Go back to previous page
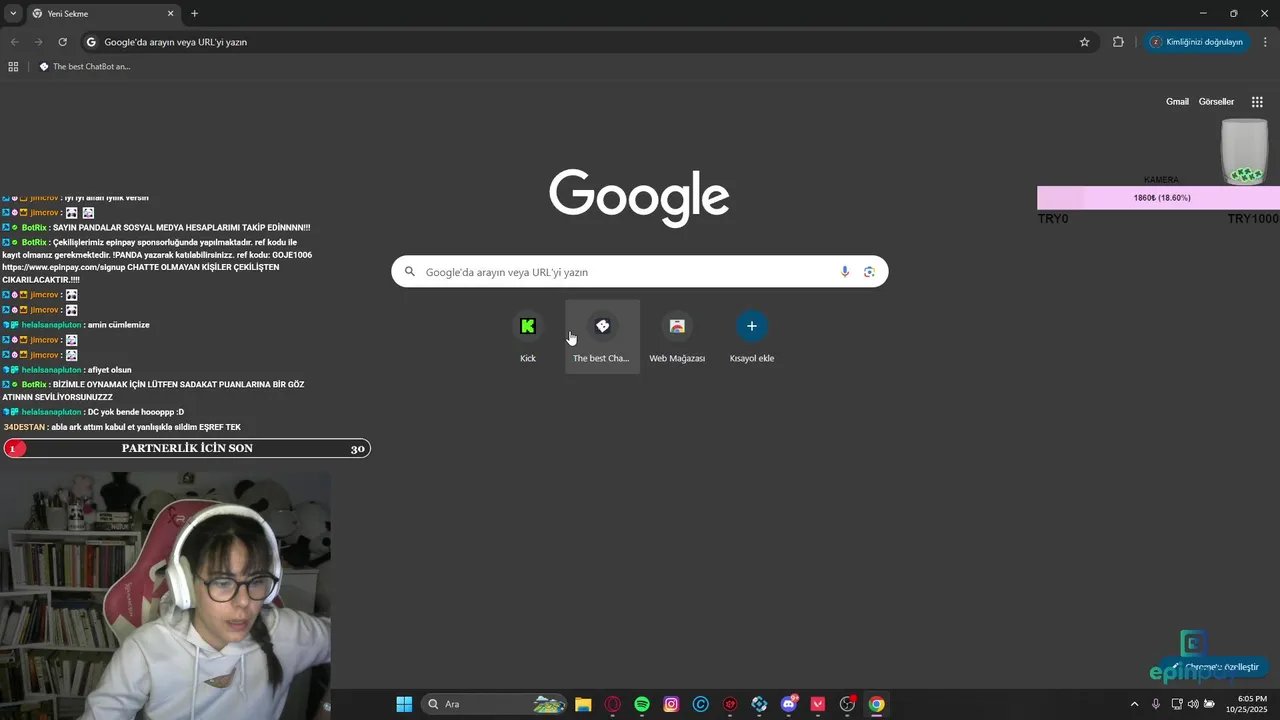Screen dimensions: 1280x720 pos(14,42)
